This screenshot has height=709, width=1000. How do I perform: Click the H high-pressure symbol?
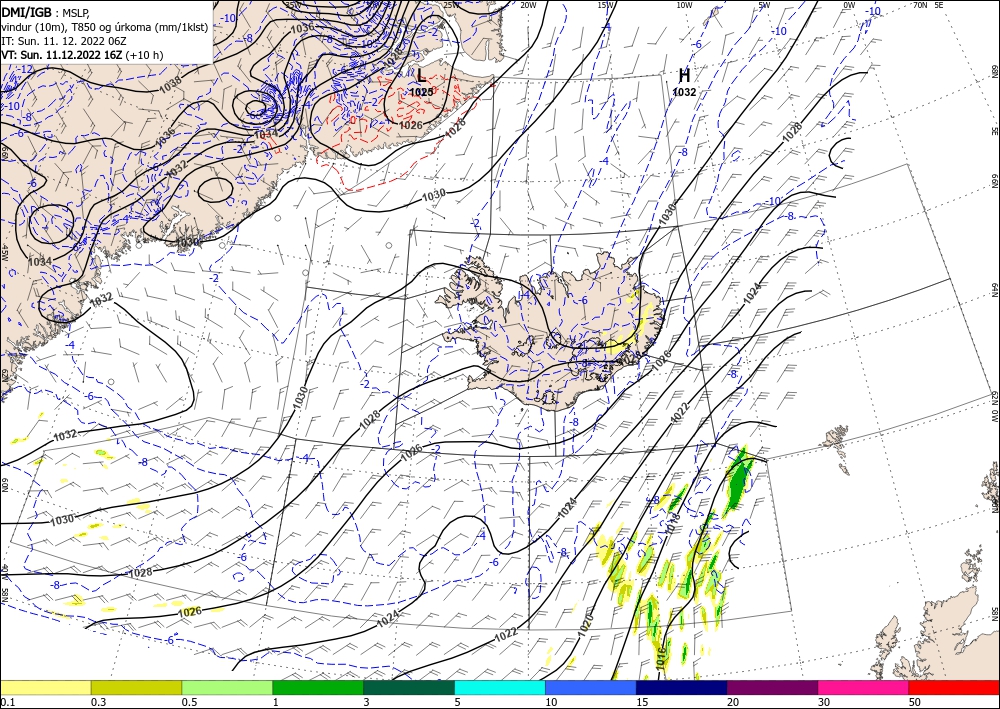684,76
